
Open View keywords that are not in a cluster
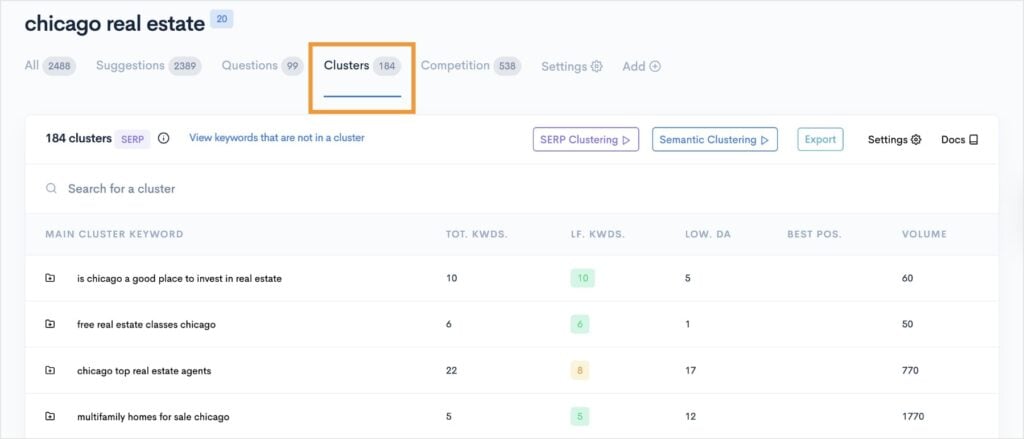(277, 138)
